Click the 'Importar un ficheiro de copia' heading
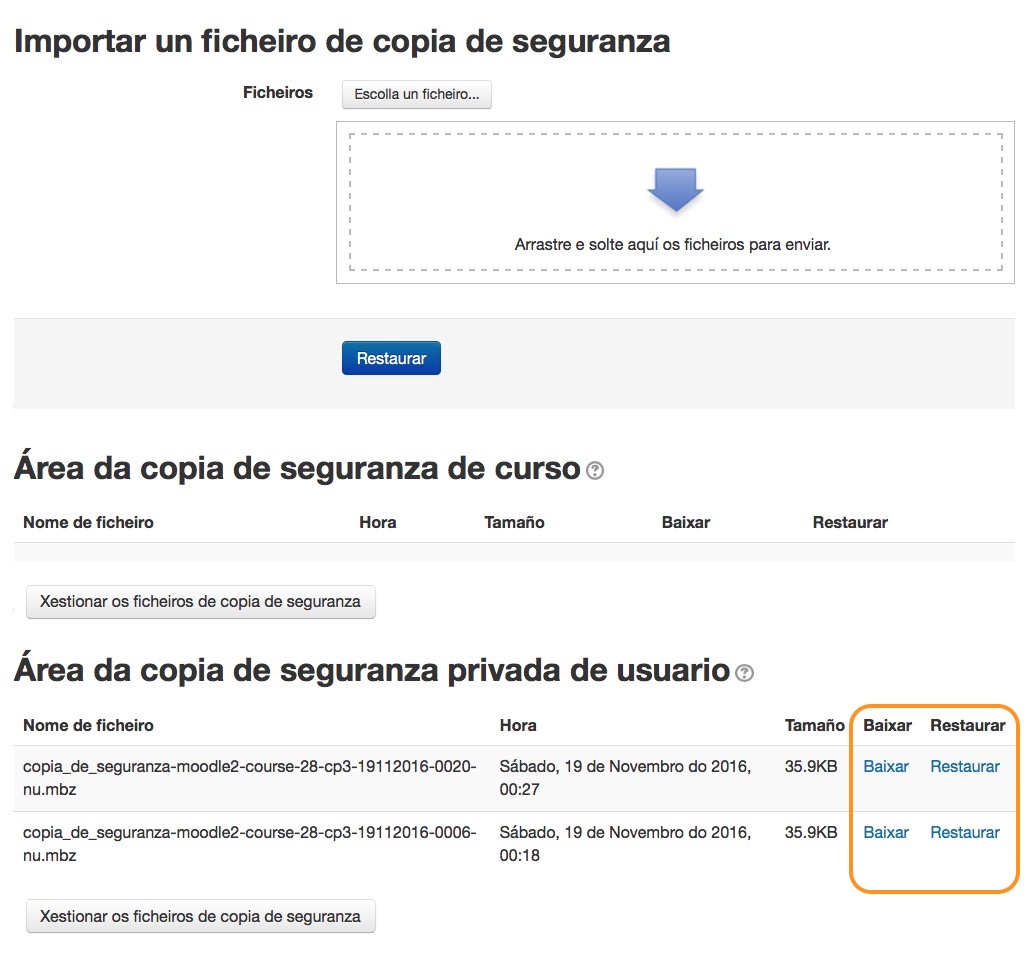The width and height of the screenshot is (1028, 970). click(x=342, y=42)
